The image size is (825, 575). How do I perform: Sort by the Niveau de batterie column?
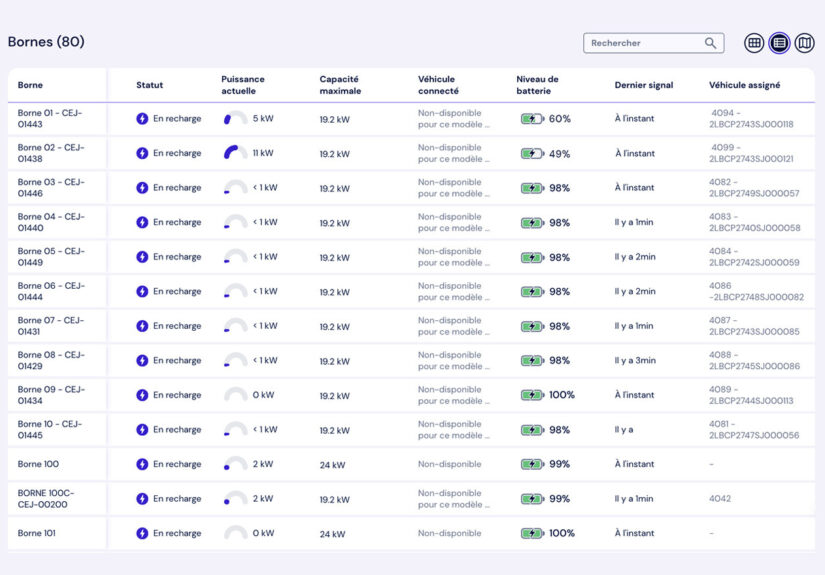coord(537,85)
